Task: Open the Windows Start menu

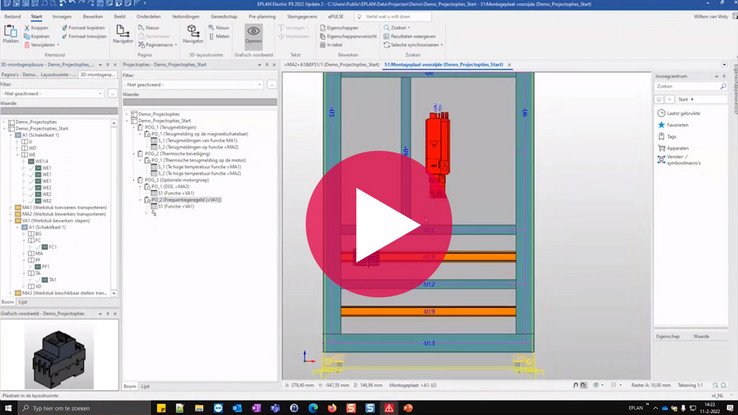Action: pyautogui.click(x=8, y=408)
